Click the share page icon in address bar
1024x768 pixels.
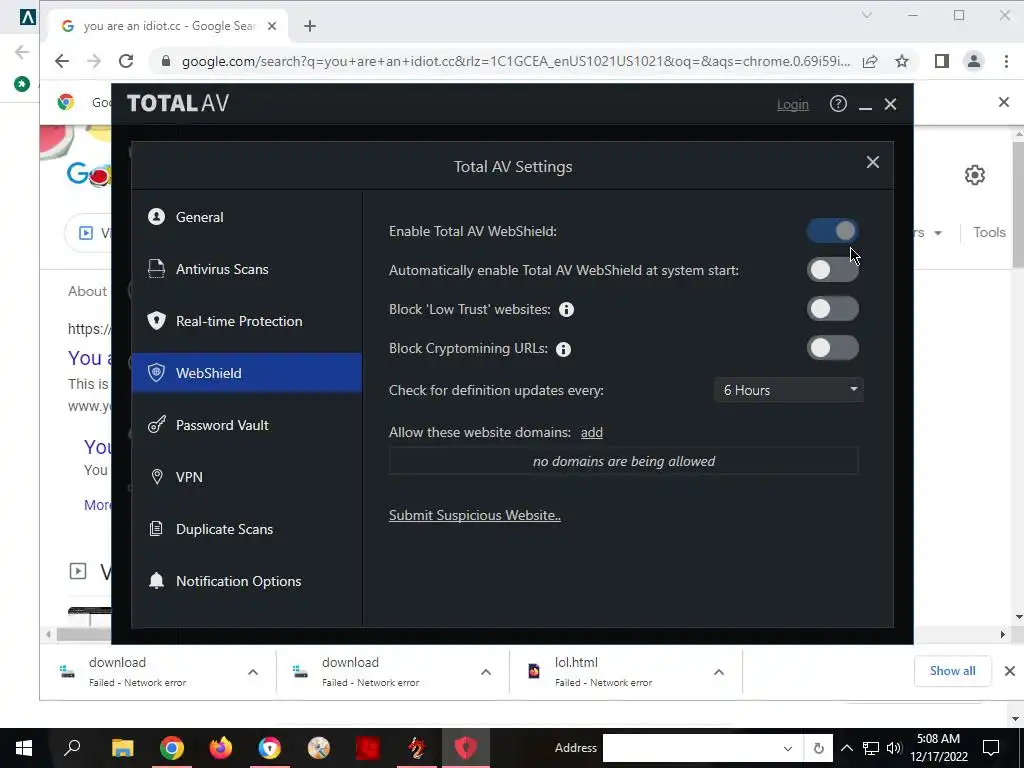870,61
